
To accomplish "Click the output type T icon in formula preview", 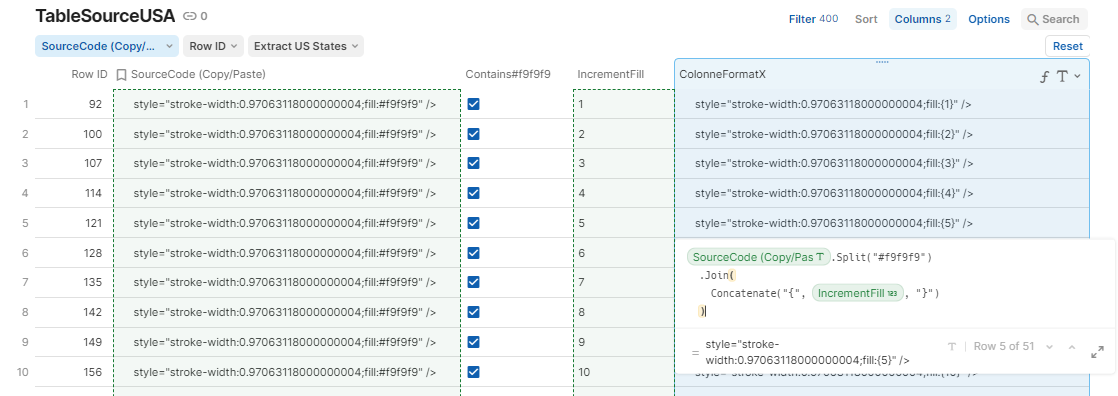I will pos(951,347).
